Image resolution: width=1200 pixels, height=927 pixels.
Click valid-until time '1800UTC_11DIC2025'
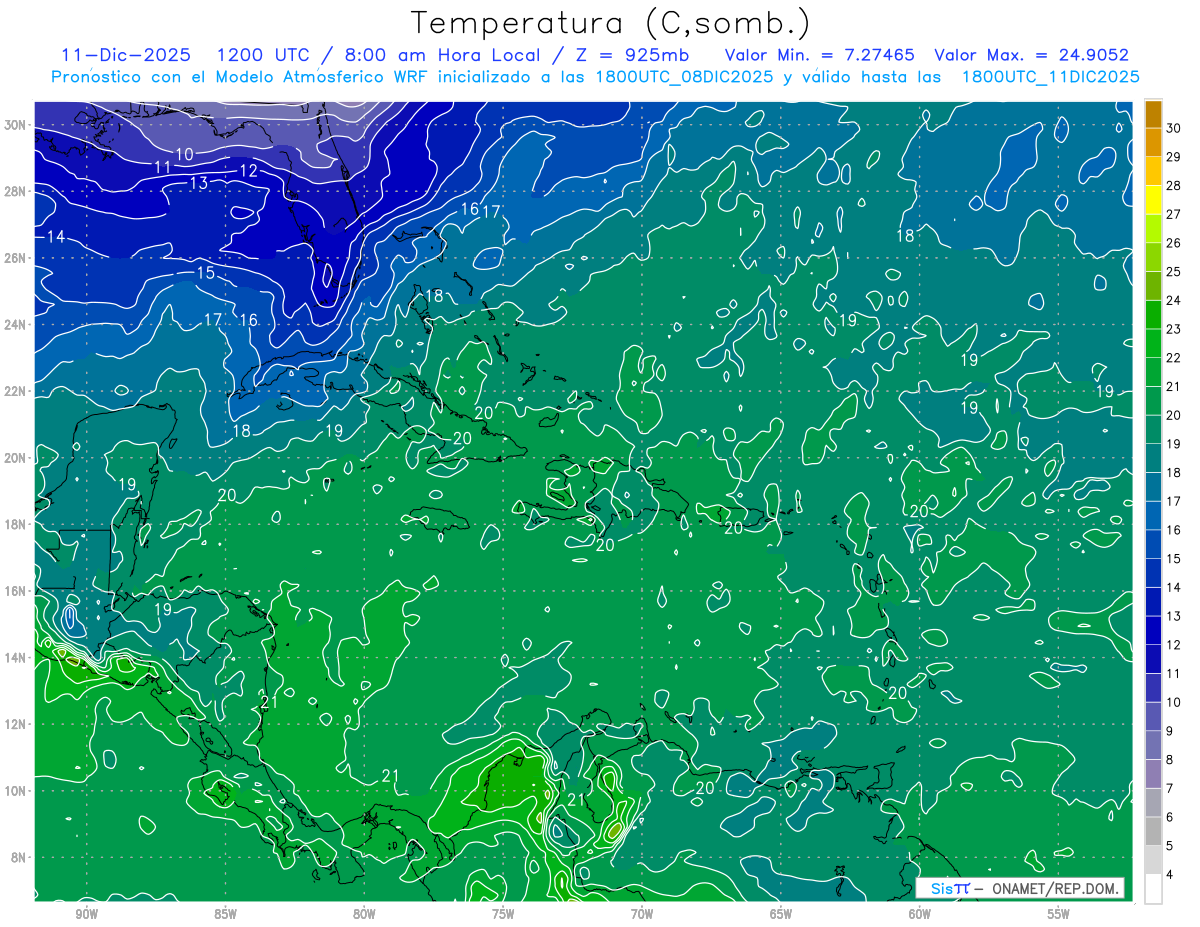click(x=1051, y=77)
